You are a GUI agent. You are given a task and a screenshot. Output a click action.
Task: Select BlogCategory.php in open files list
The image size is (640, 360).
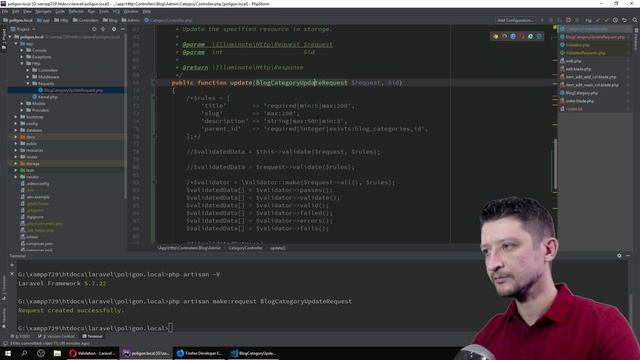(x=581, y=93)
